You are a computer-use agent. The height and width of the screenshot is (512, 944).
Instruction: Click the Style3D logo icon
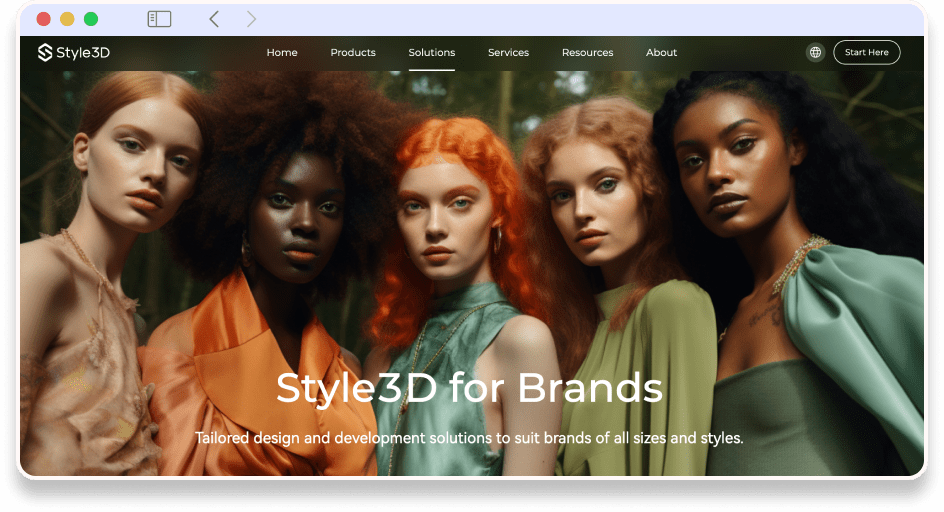[45, 53]
